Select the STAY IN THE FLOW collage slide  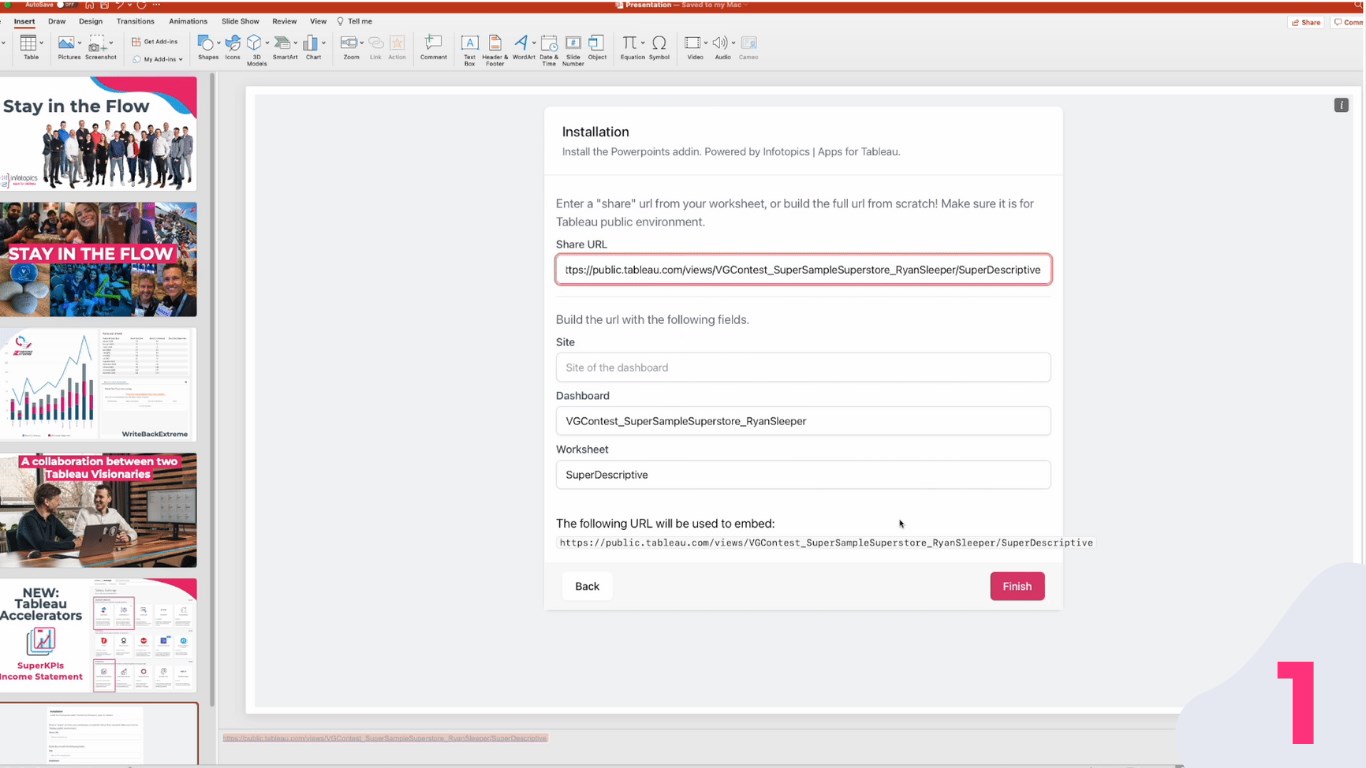[98, 260]
